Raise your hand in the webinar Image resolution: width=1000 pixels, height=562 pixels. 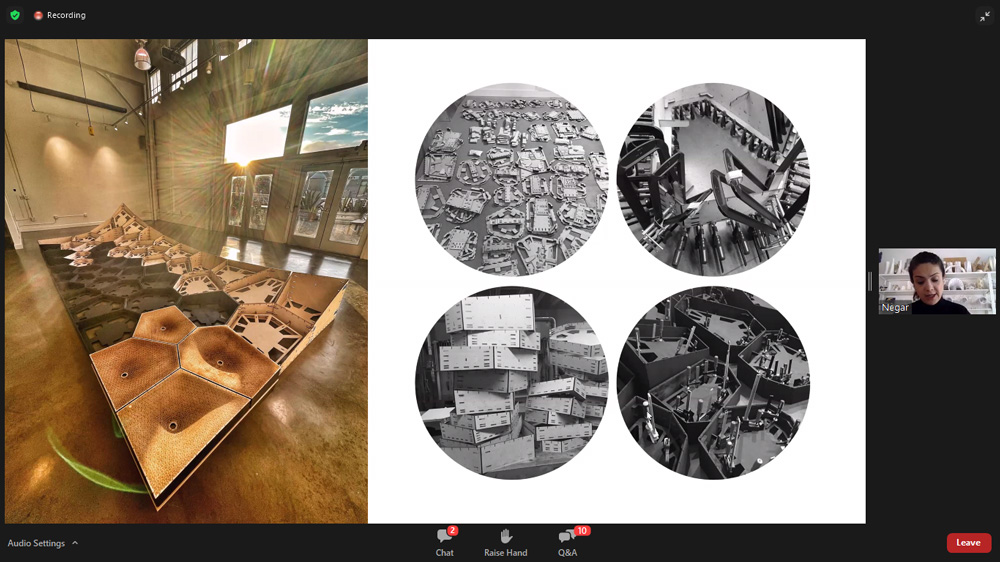505,542
